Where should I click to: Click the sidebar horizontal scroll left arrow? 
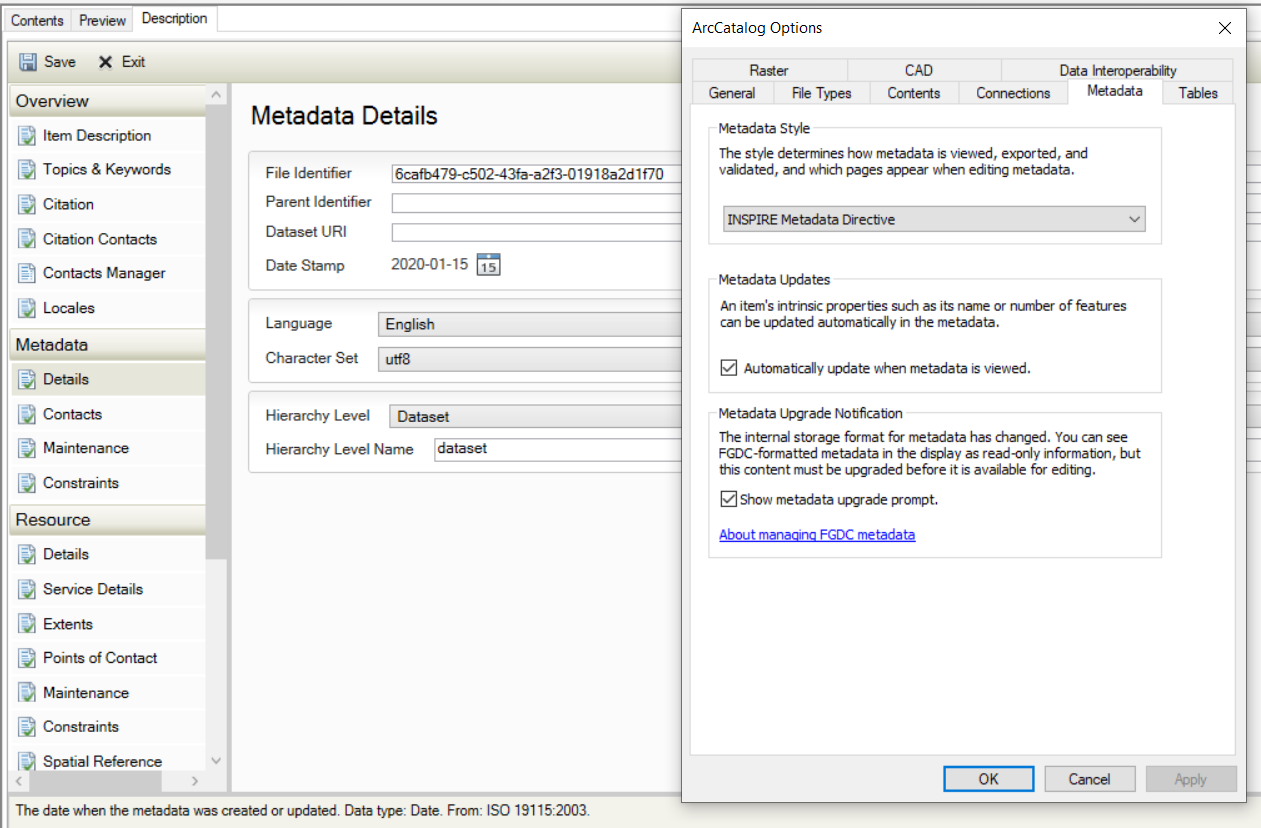pos(19,781)
